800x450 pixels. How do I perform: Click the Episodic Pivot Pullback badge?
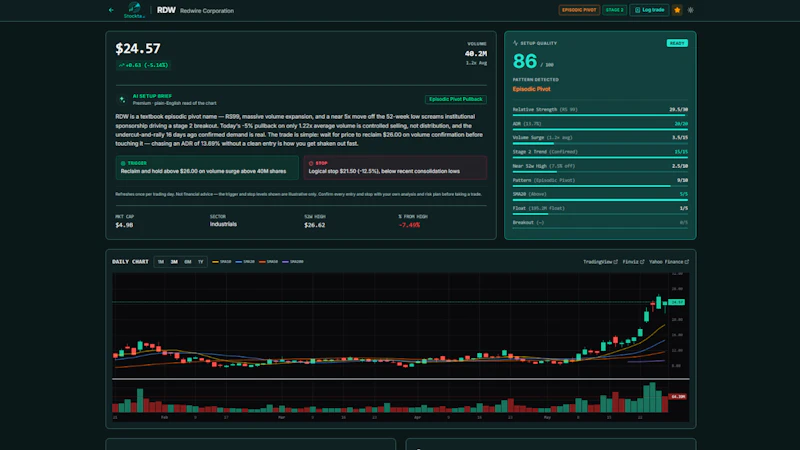[456, 99]
